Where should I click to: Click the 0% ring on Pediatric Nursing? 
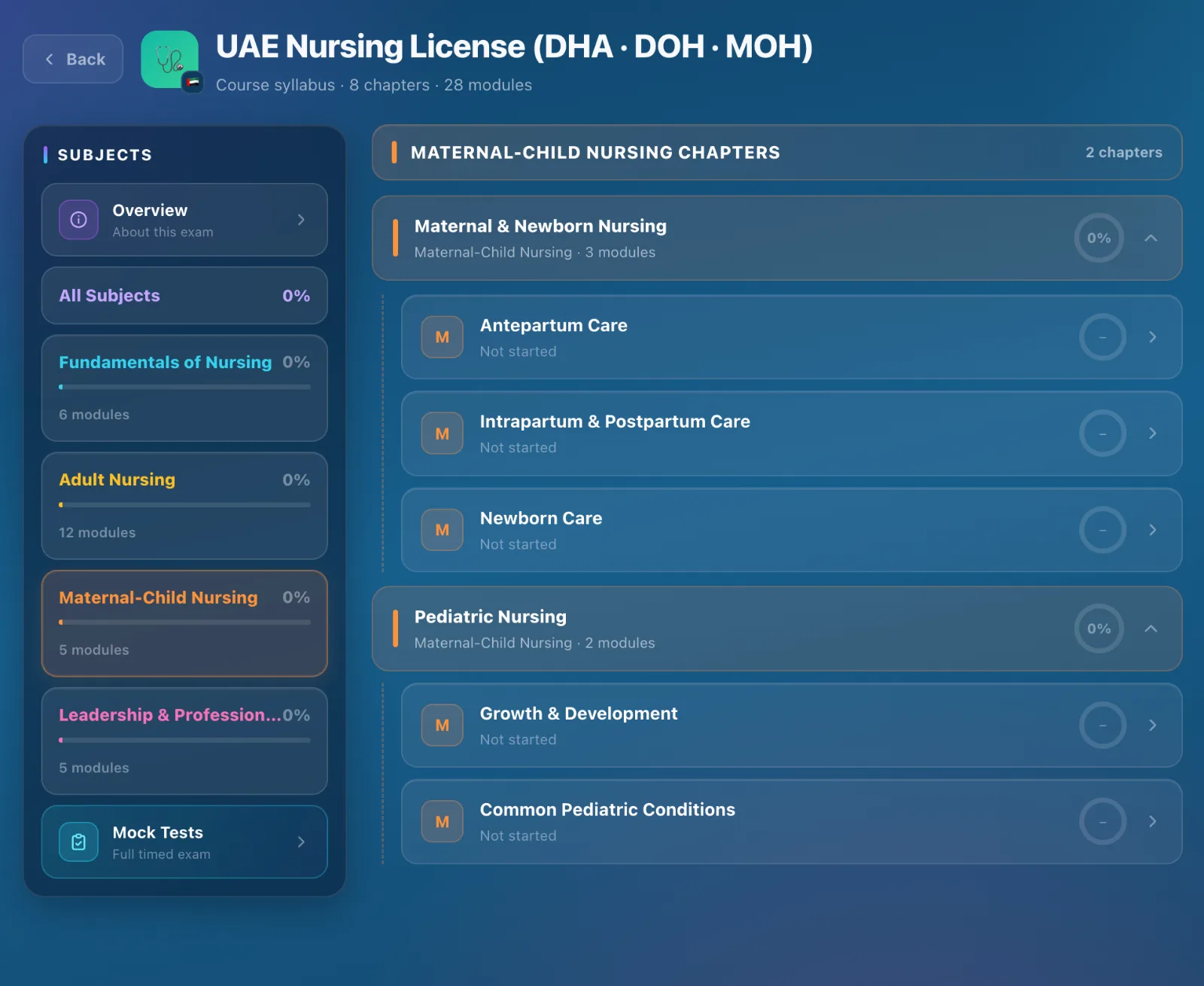click(1099, 628)
